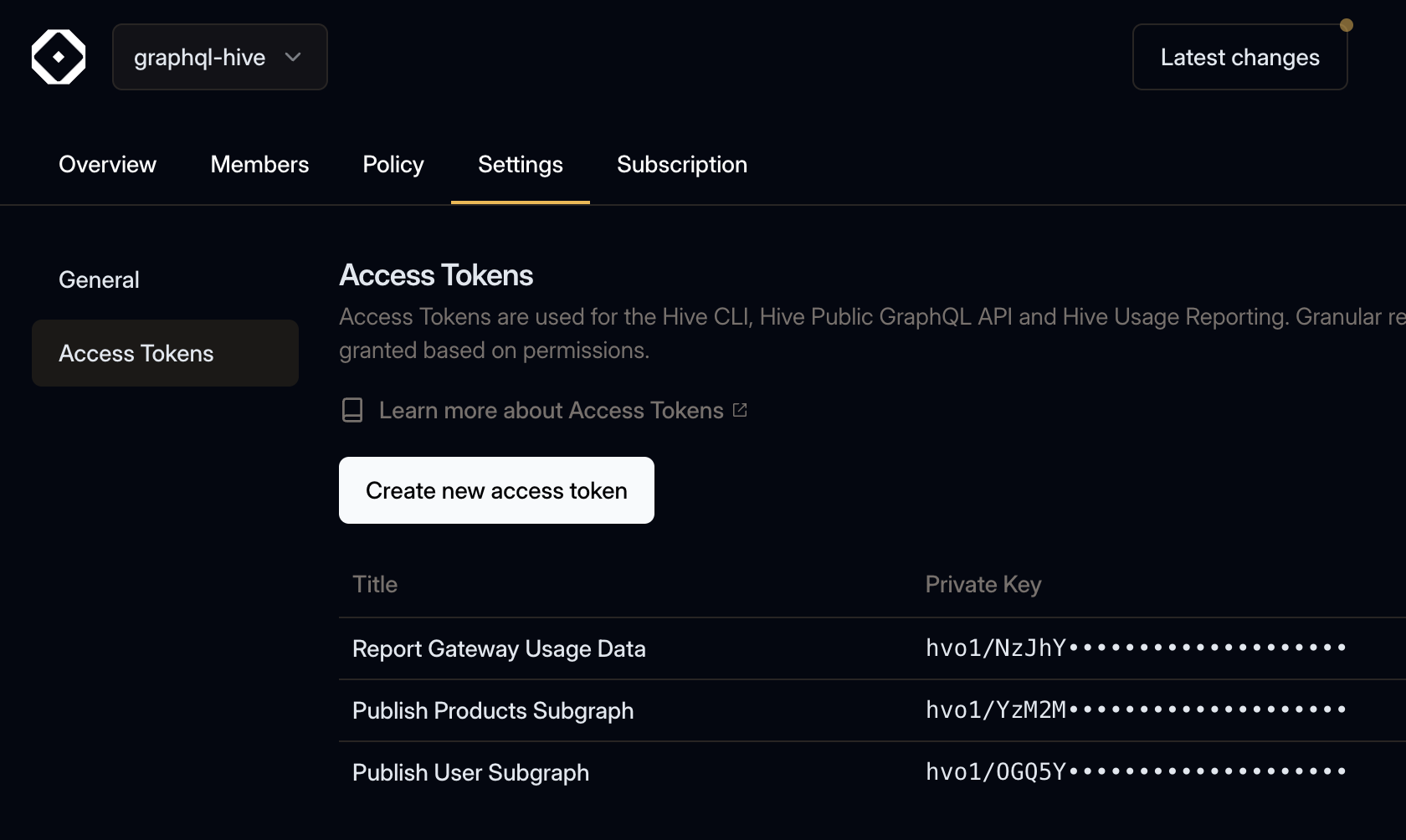Select Access Tokens in the sidebar
Screen dimensions: 1406x840
[136, 353]
